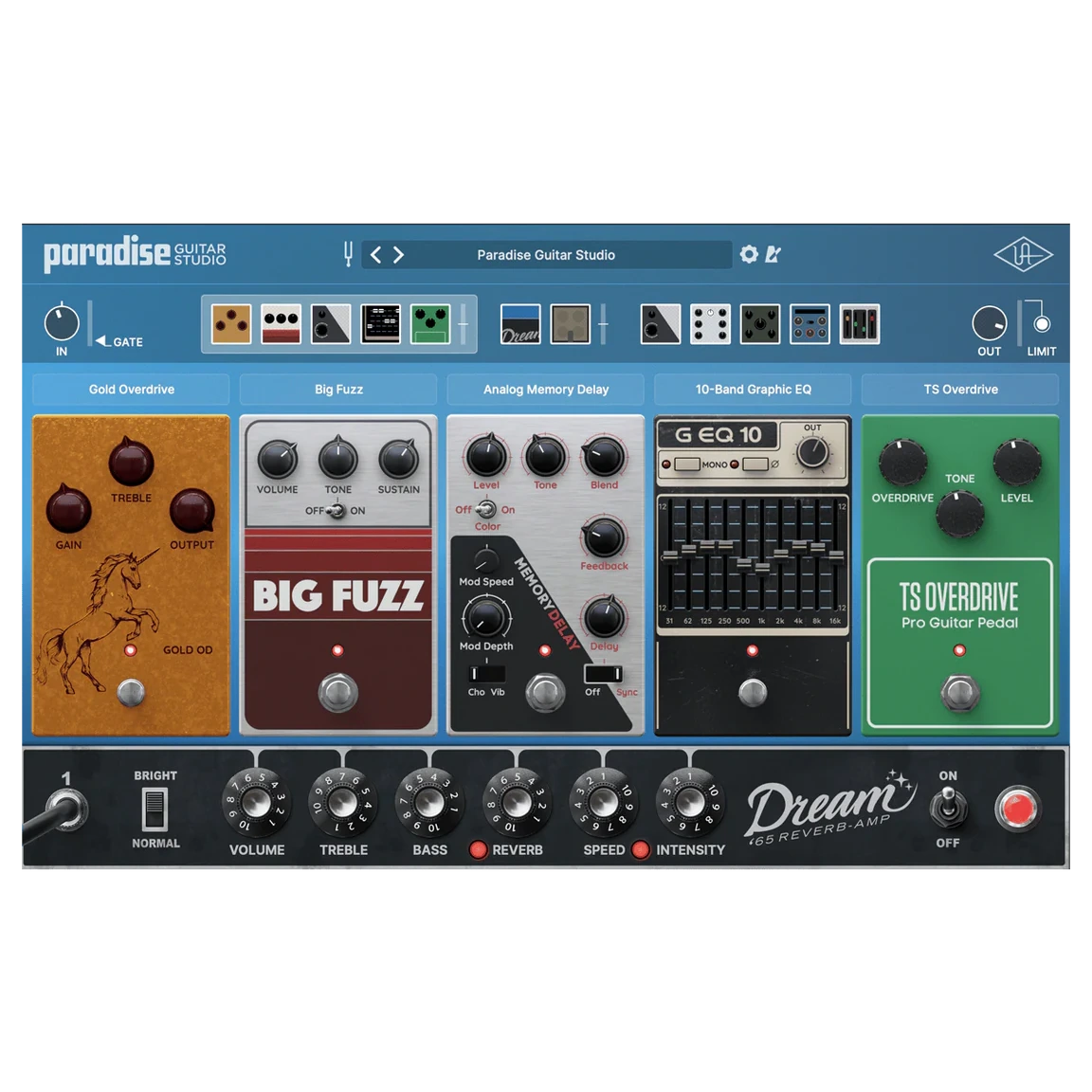Go to the previous preset arrow
This screenshot has width=1092, height=1092.
tap(375, 255)
